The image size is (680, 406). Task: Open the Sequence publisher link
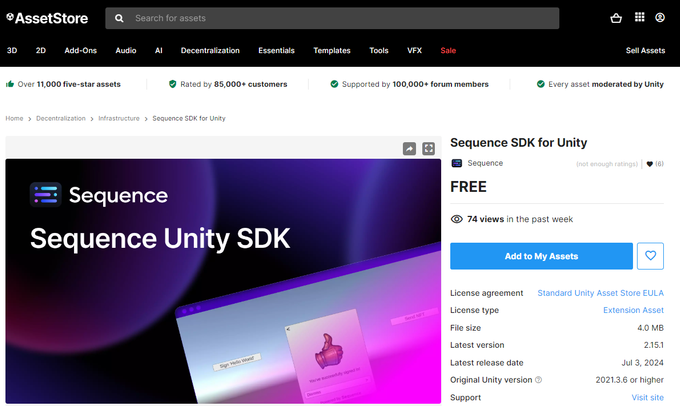coord(485,163)
